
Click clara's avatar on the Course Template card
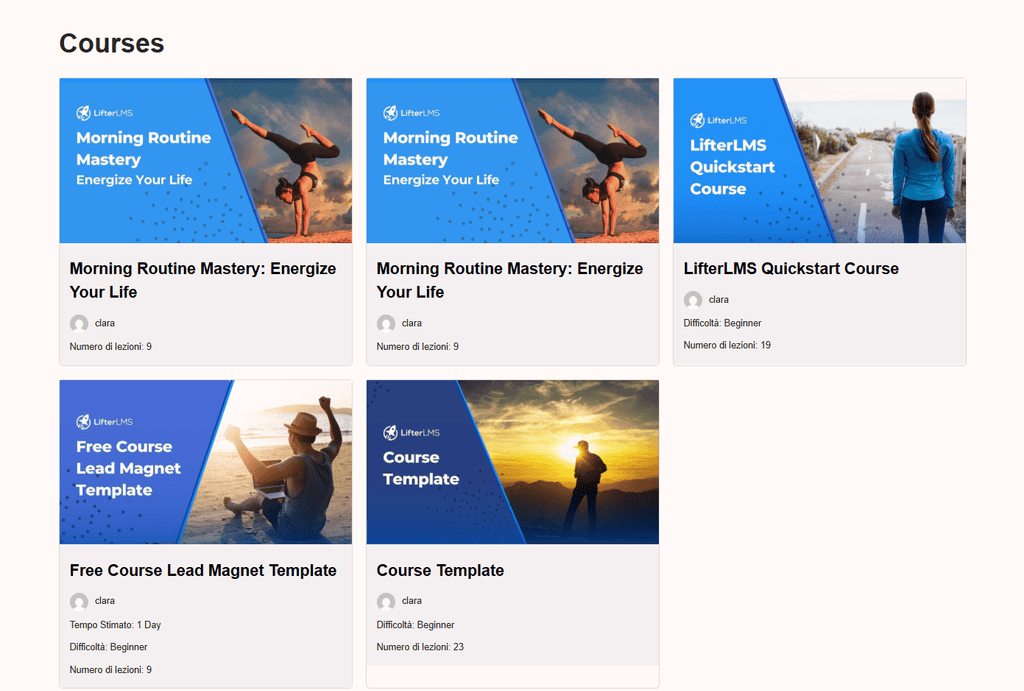tap(386, 602)
